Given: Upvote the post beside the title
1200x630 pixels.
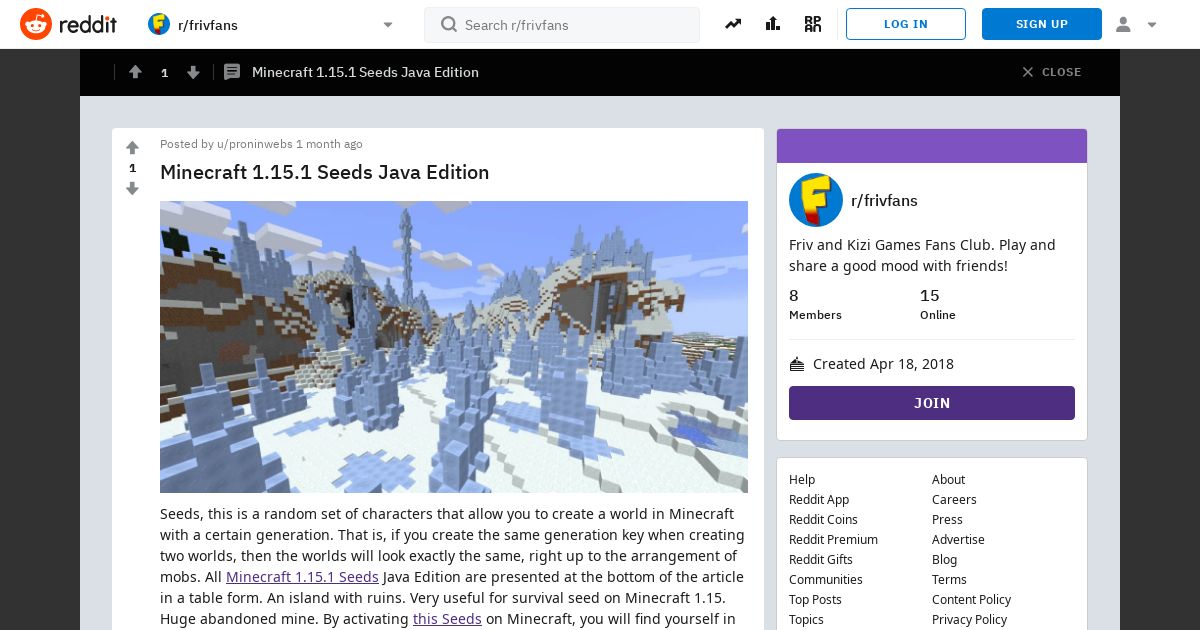Looking at the screenshot, I should [132, 148].
